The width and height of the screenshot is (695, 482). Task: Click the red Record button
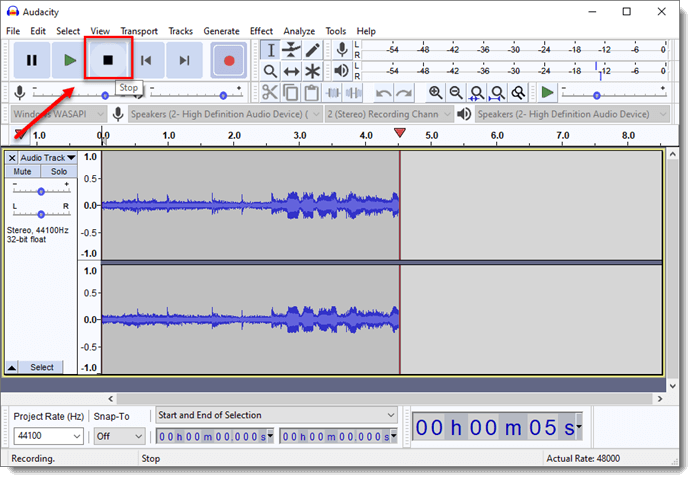coord(229,60)
